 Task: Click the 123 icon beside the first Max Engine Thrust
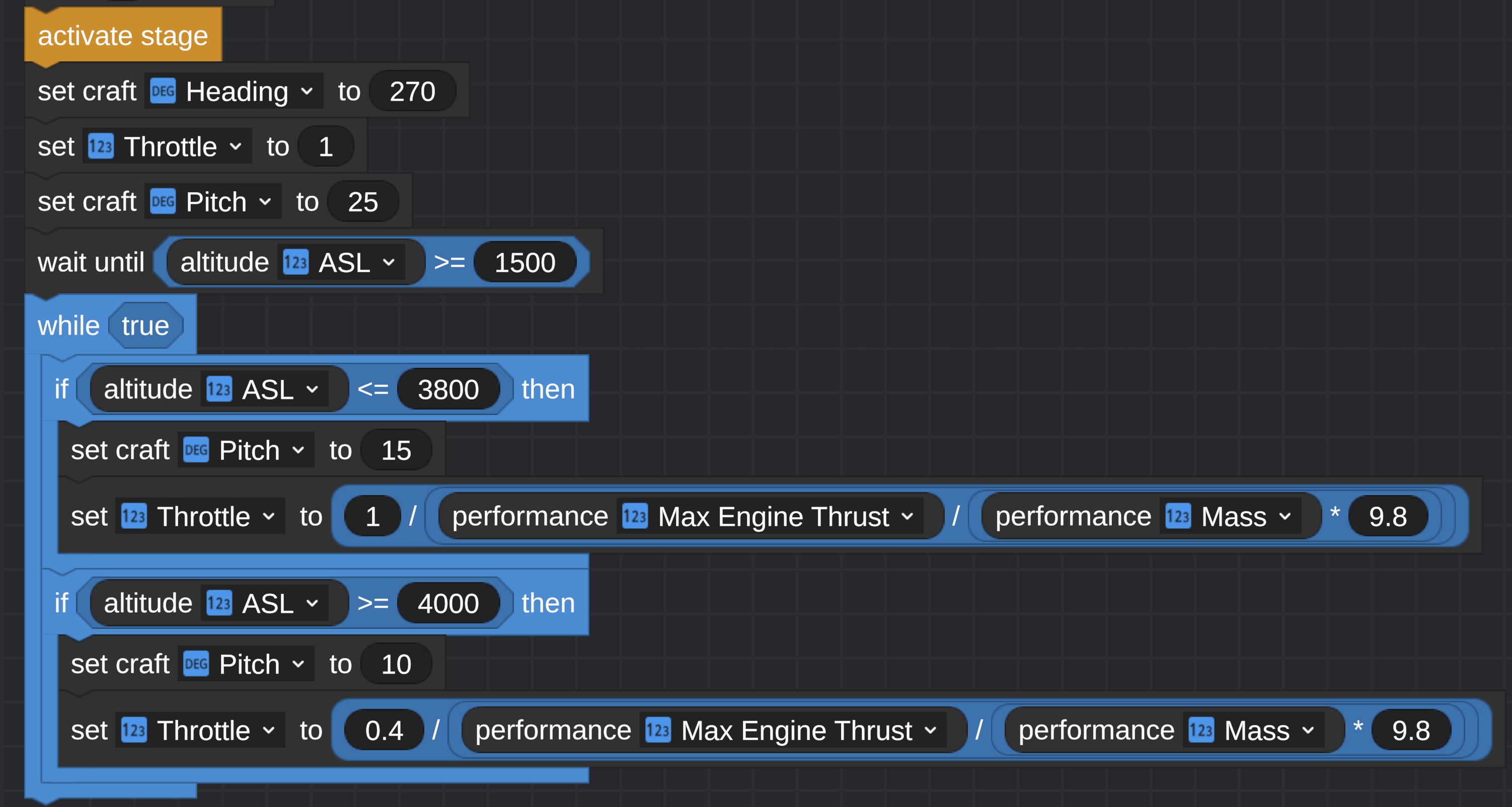[x=635, y=517]
